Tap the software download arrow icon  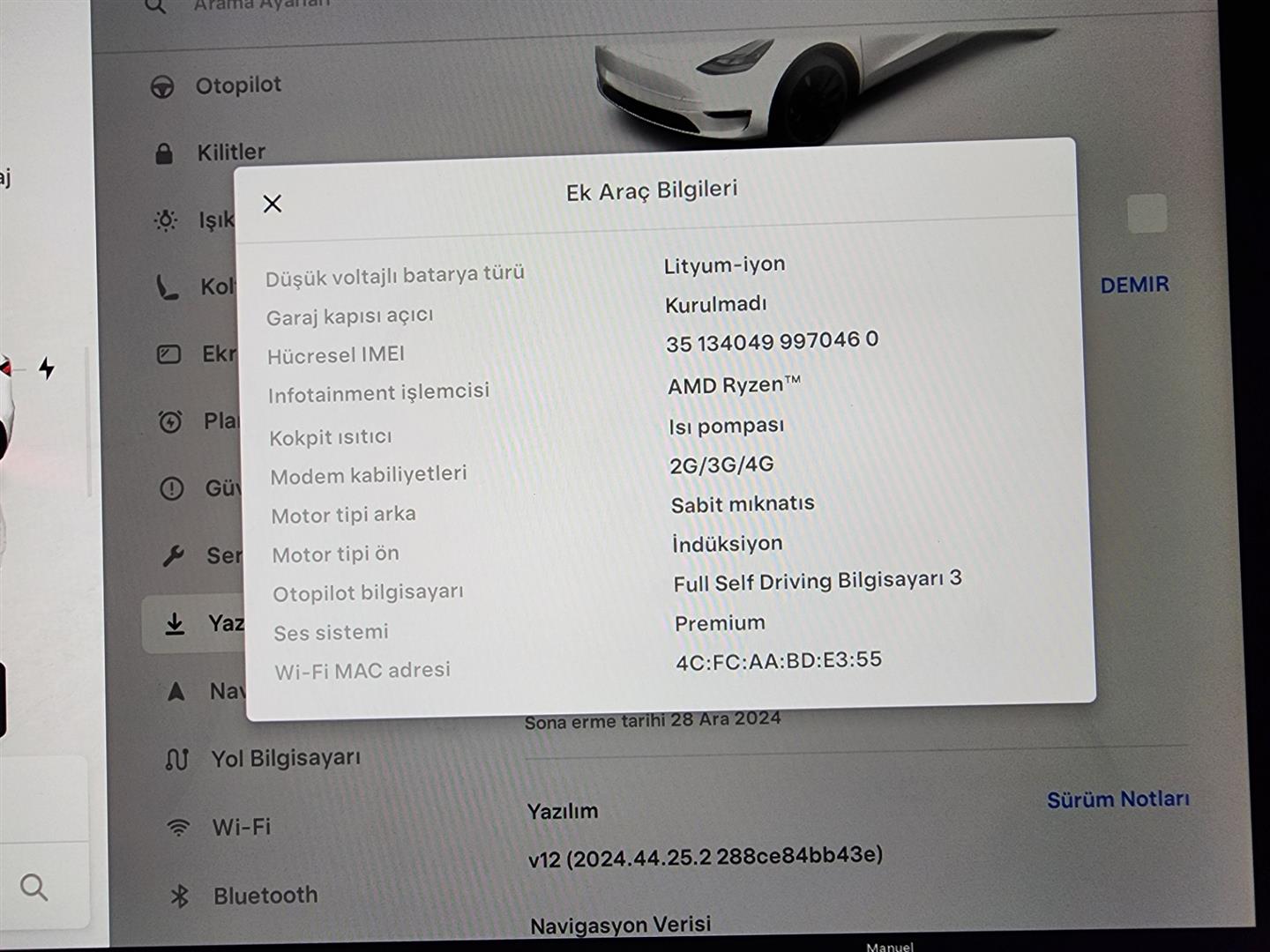175,624
